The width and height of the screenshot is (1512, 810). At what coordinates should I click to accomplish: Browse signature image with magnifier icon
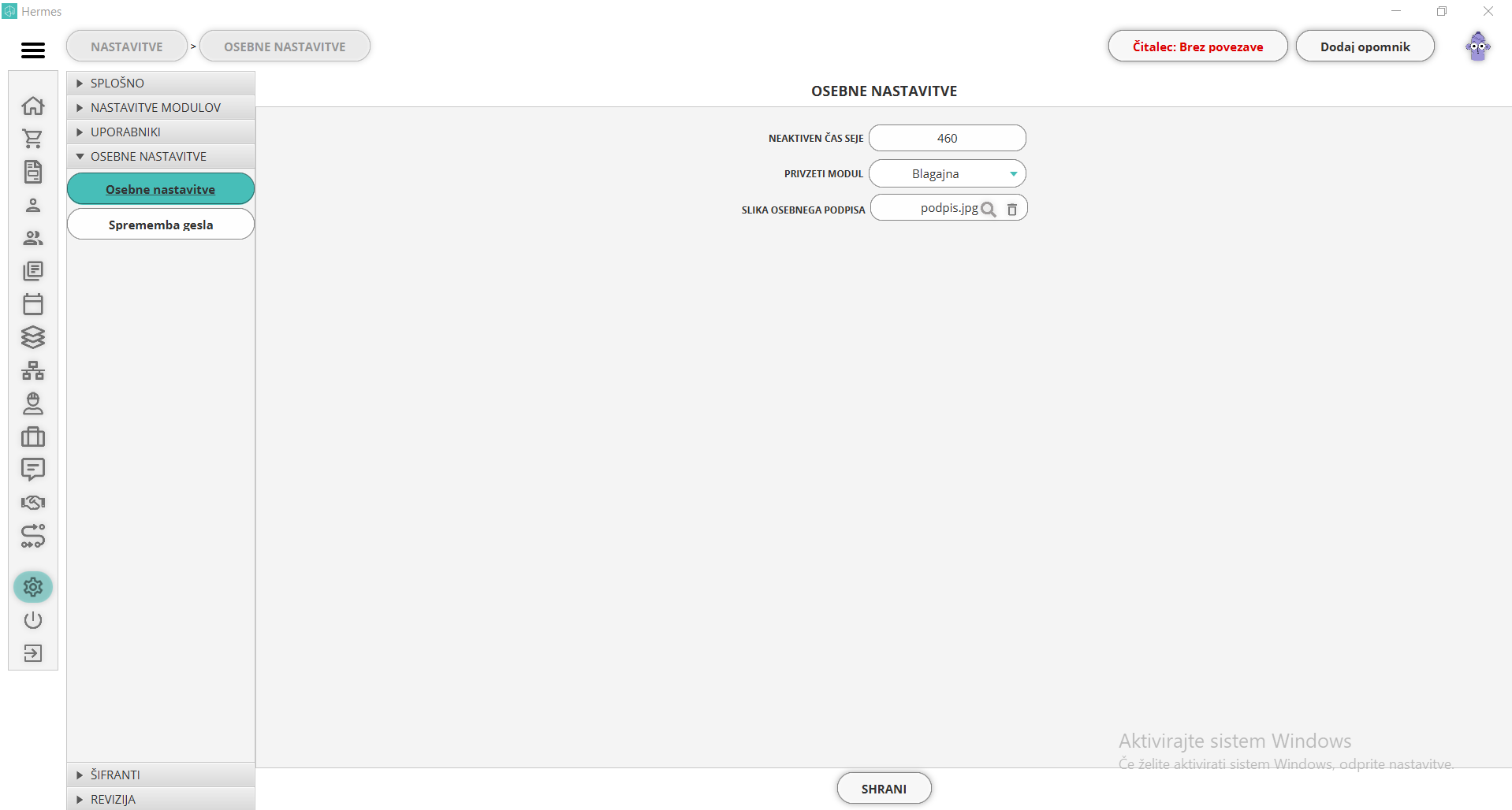(989, 209)
